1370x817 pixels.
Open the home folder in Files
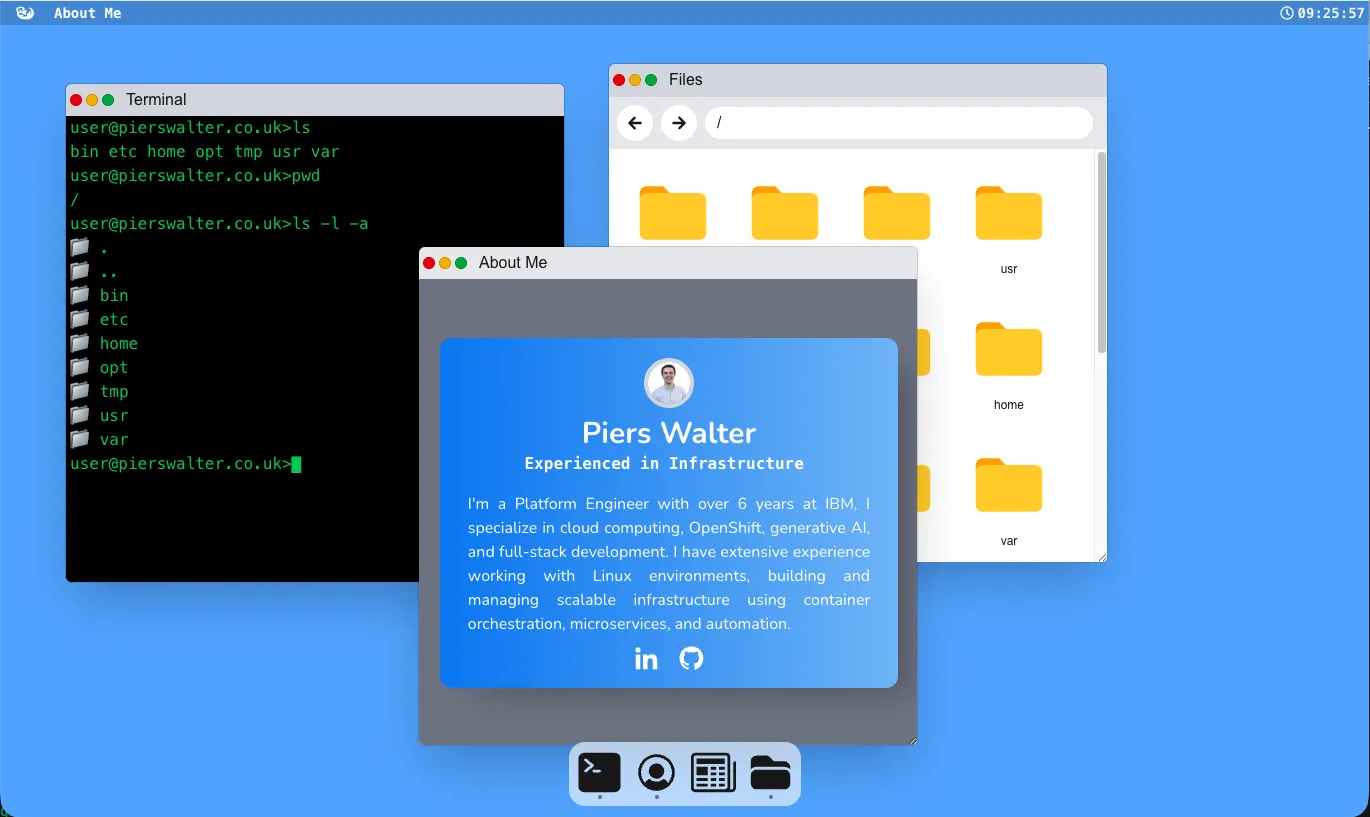tap(1008, 349)
